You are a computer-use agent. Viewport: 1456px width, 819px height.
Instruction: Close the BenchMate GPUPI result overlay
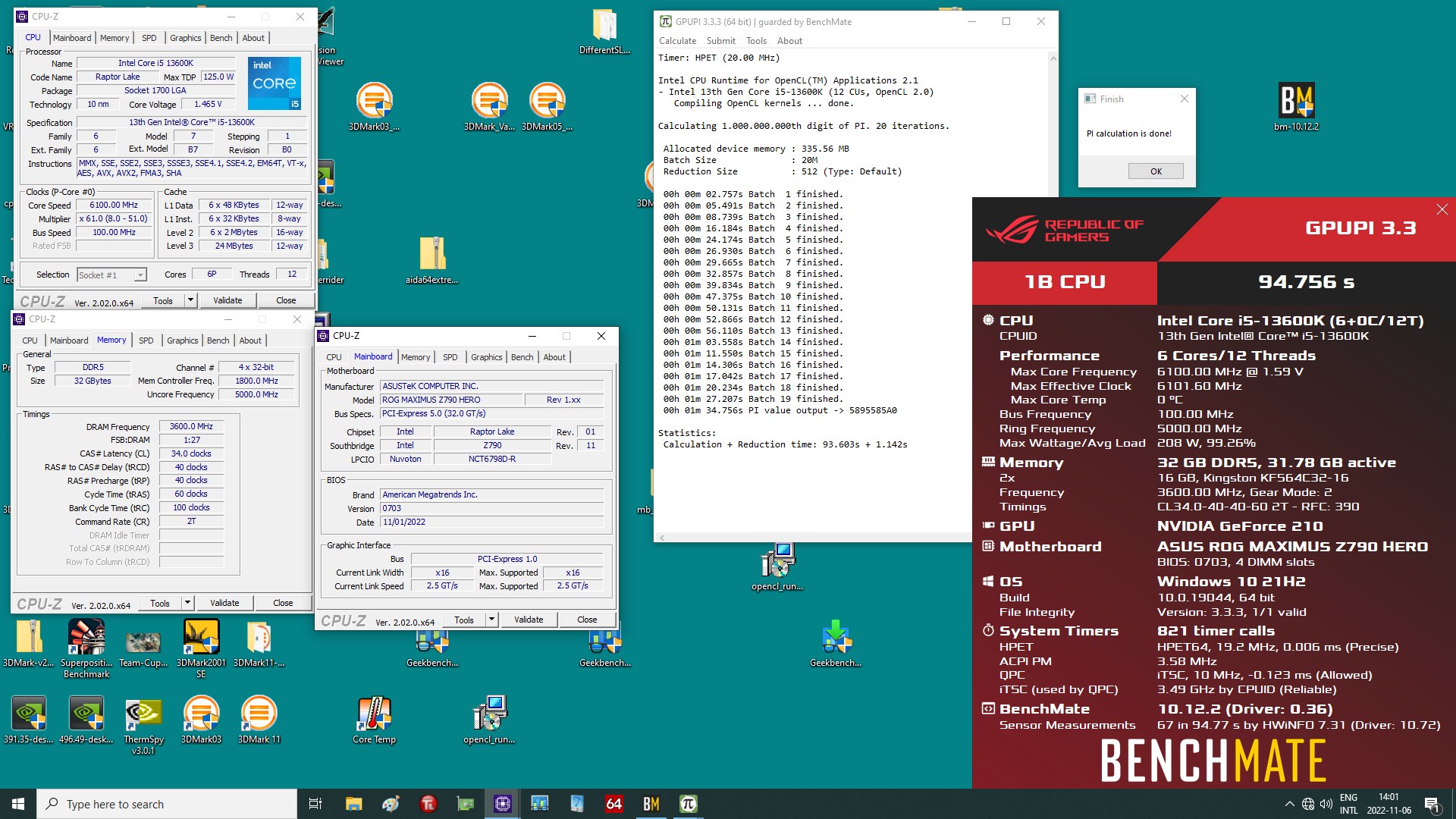(x=1442, y=209)
